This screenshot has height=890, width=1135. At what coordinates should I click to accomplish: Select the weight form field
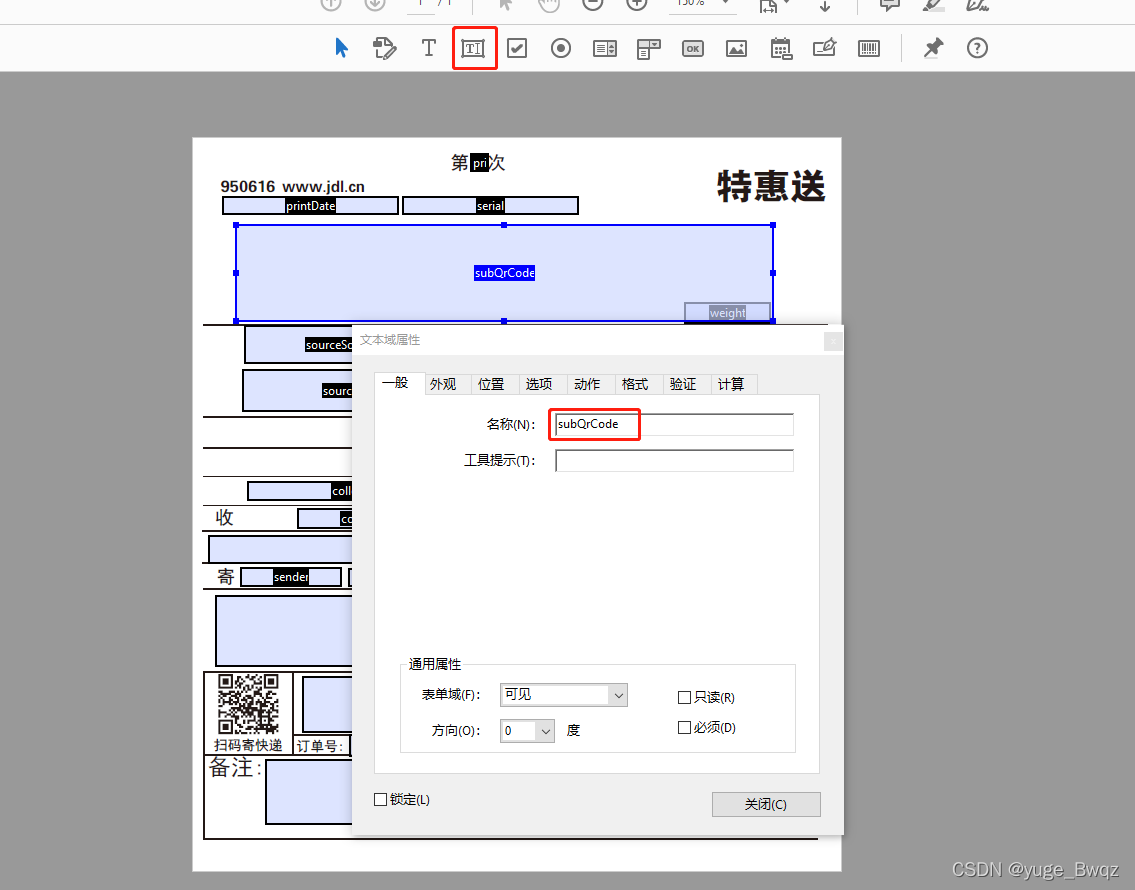click(727, 313)
